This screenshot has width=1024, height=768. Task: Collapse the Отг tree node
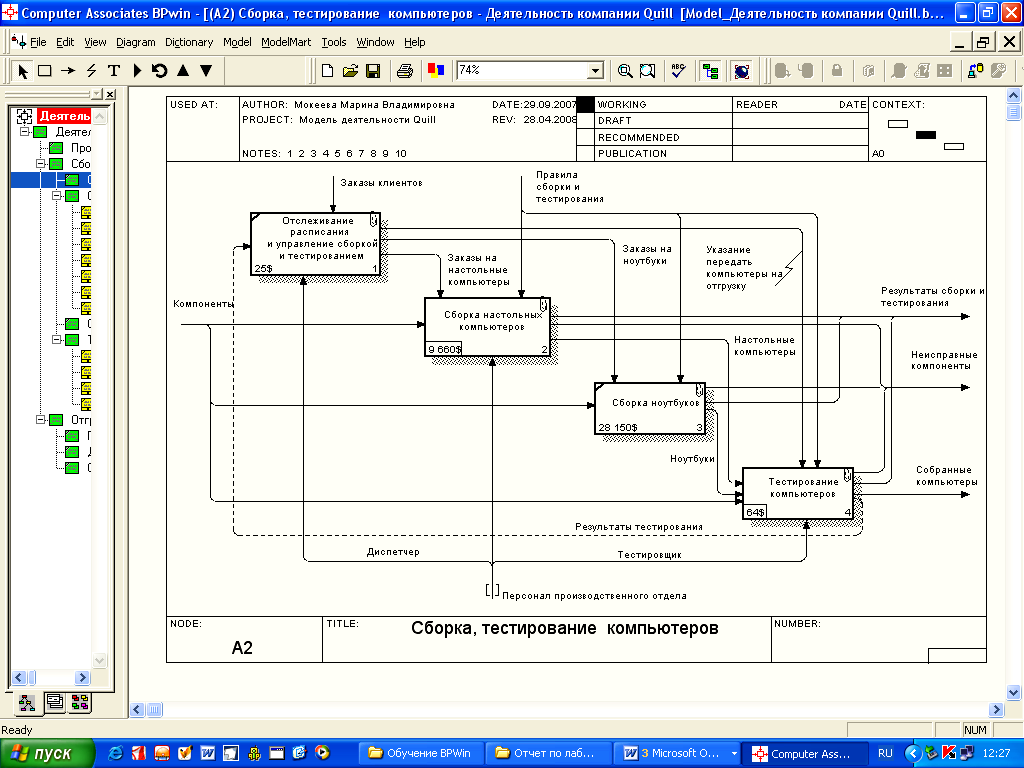(x=40, y=419)
